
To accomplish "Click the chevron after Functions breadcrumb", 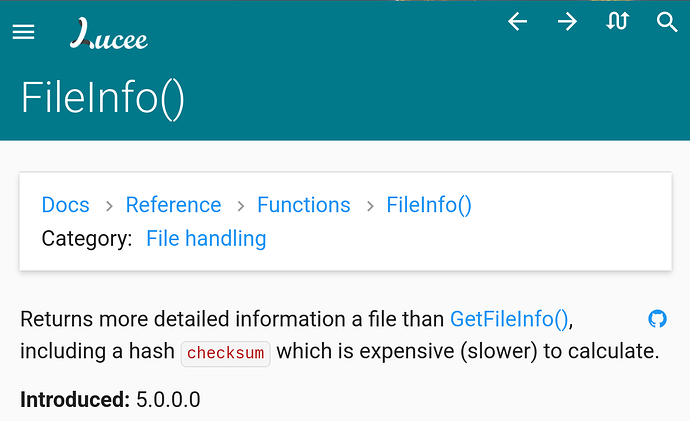I will tap(370, 205).
